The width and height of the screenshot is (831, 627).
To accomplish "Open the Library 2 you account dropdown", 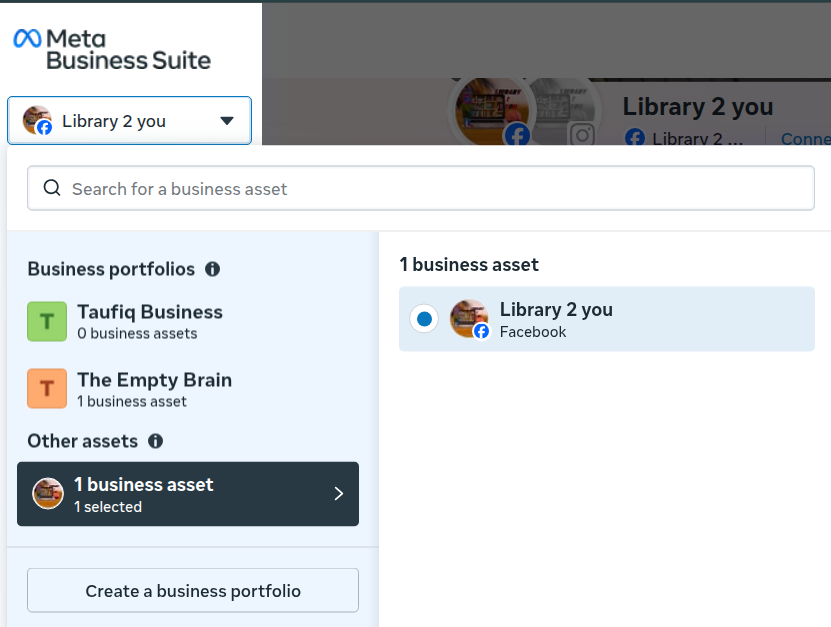I will [x=129, y=121].
